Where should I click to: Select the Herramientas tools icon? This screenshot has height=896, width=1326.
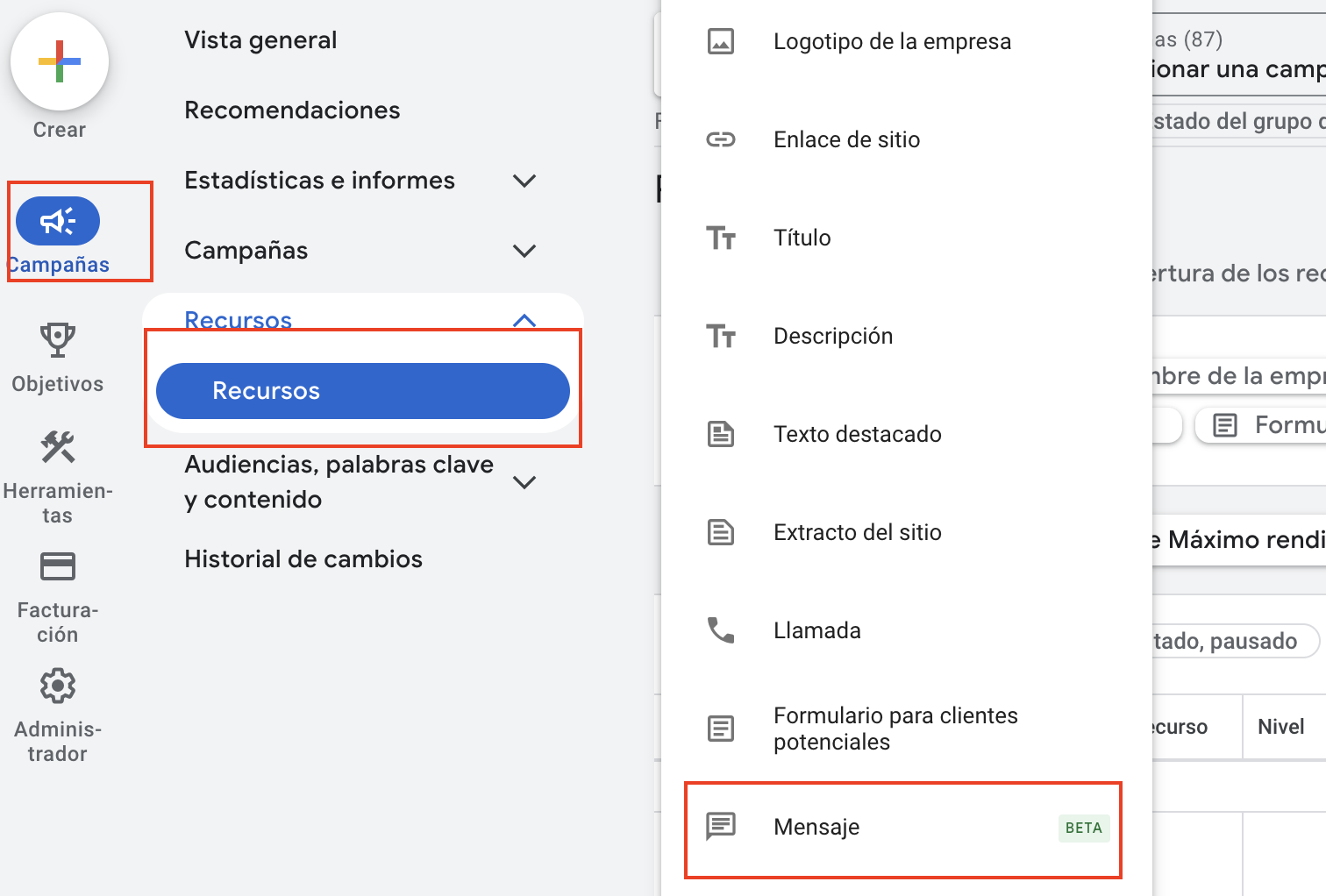coord(57,447)
